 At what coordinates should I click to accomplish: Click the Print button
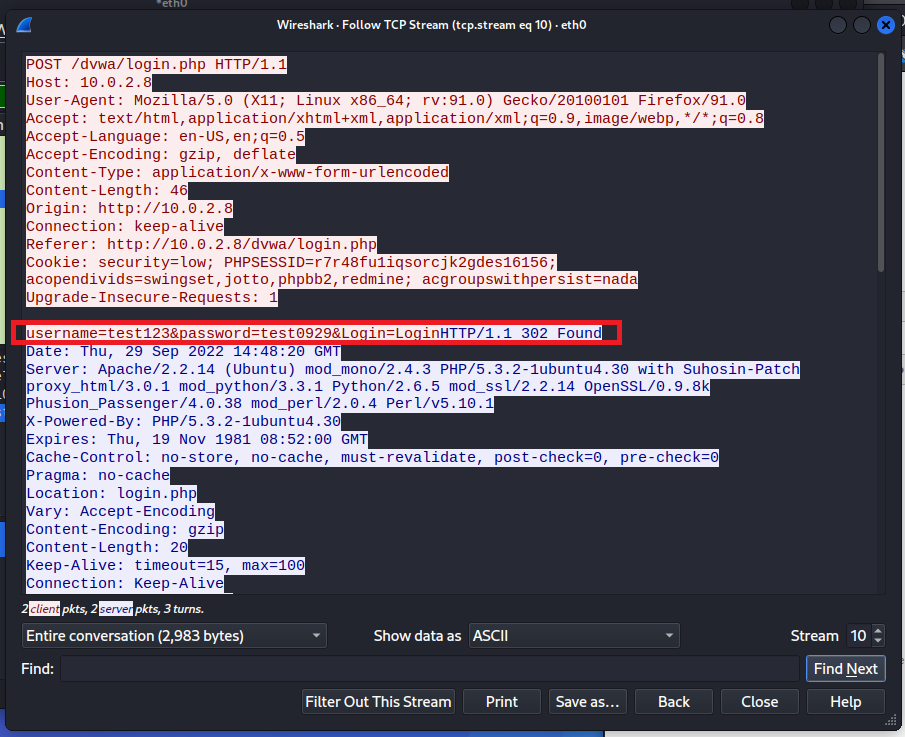click(502, 702)
